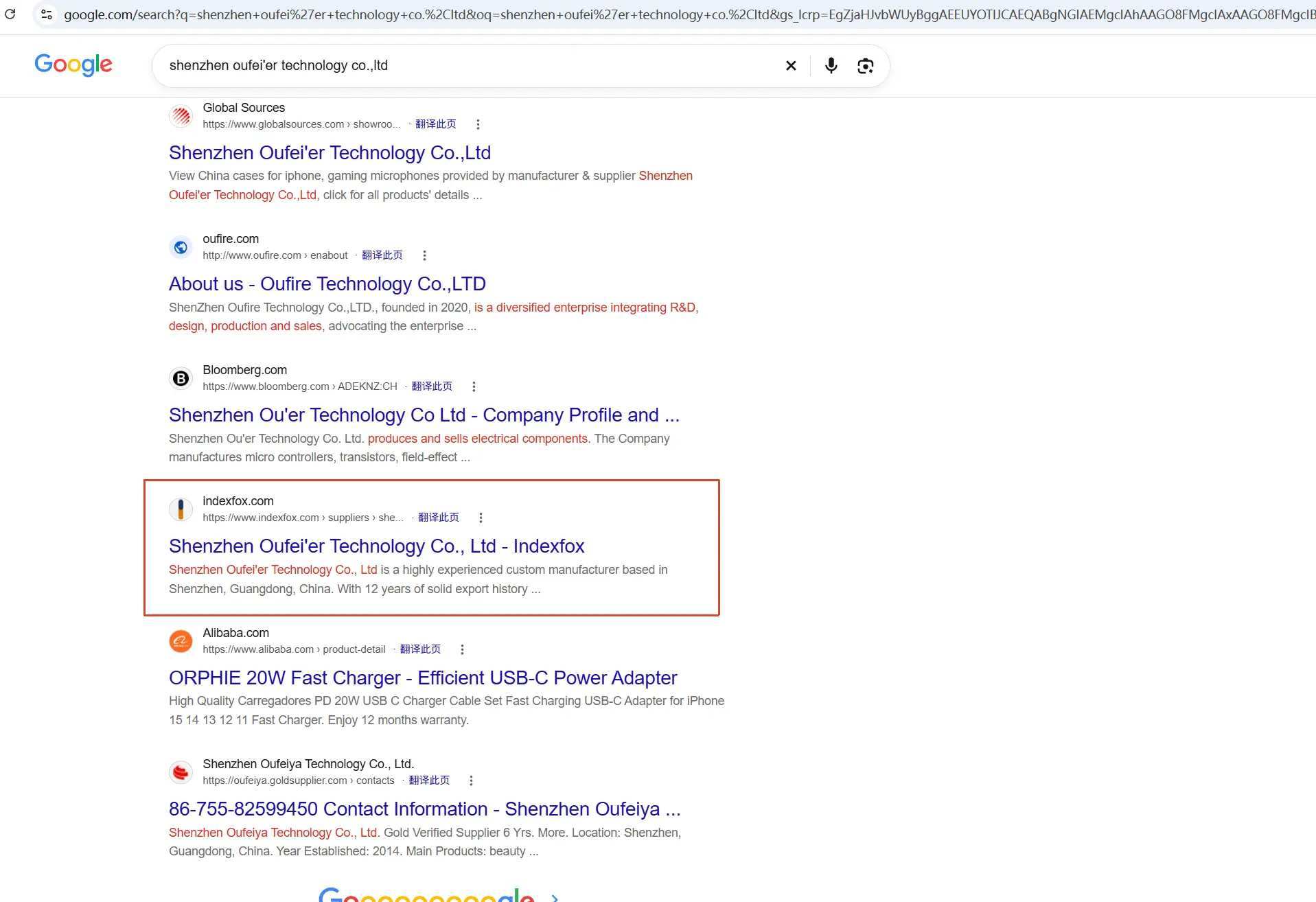The width and height of the screenshot is (1316, 902).
Task: Click the indexfox.com suppliers URL breadcrumb
Action: (x=303, y=518)
